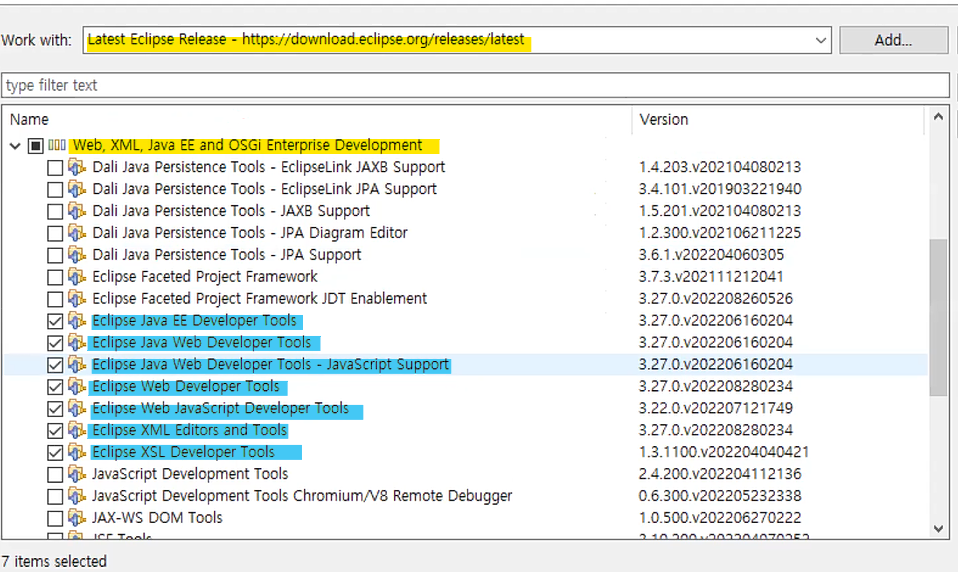Click version 1.3.1100.v202204040421

tap(724, 452)
